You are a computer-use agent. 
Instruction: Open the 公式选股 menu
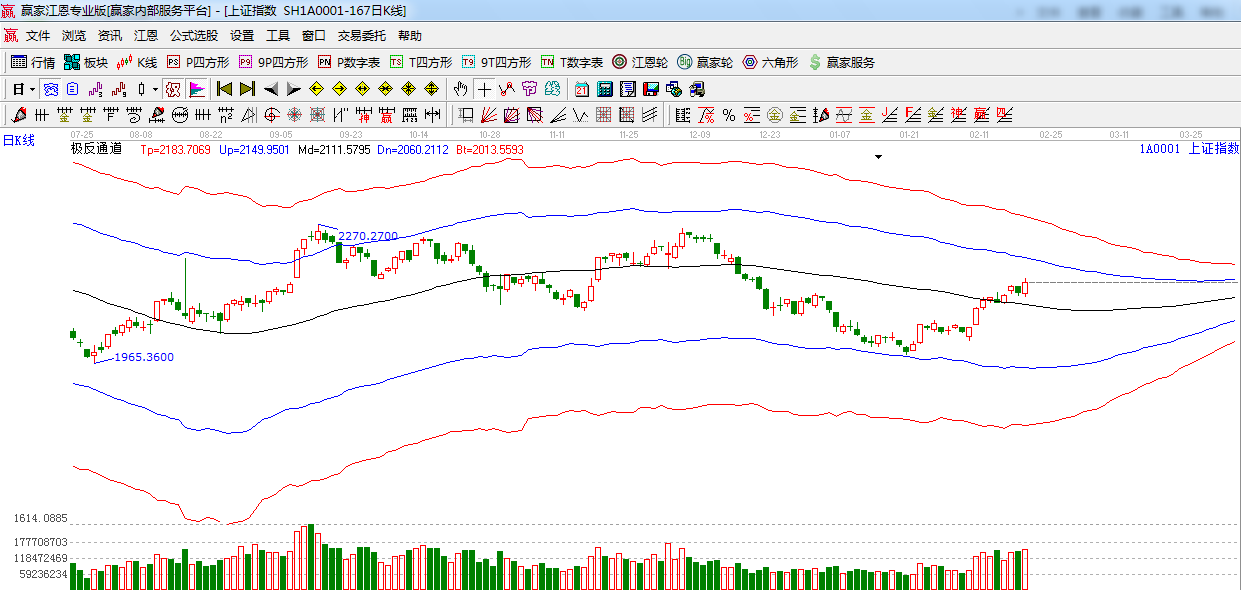click(193, 35)
